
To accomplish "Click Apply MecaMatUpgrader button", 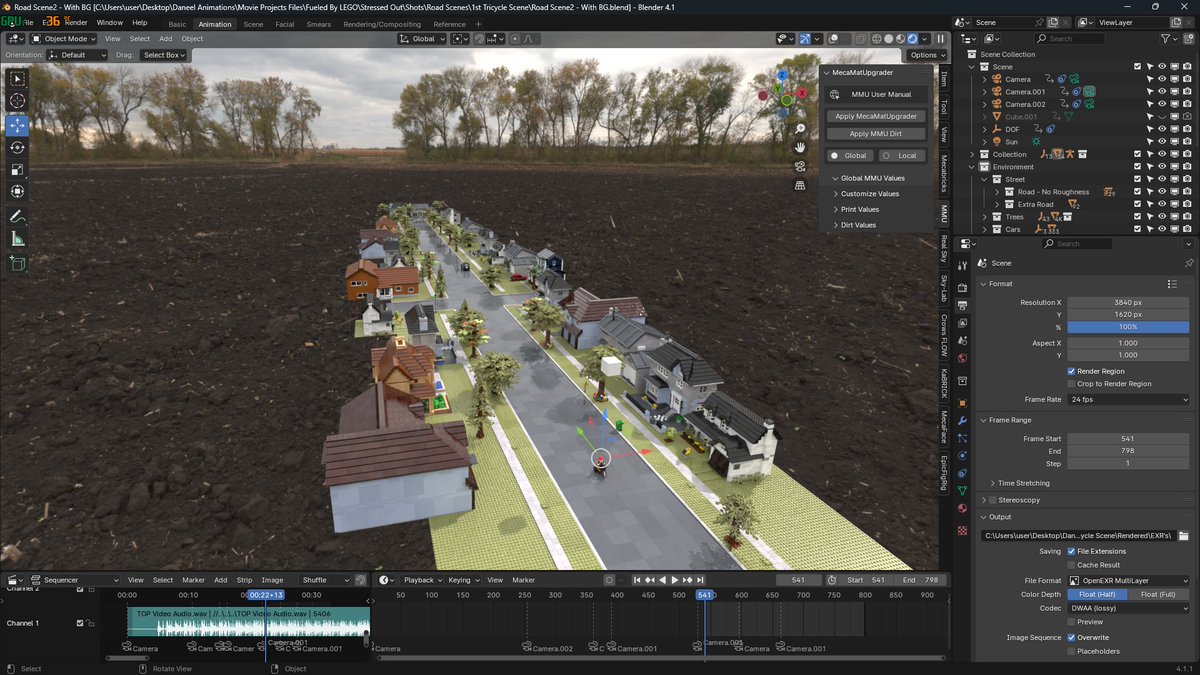I will 876,116.
